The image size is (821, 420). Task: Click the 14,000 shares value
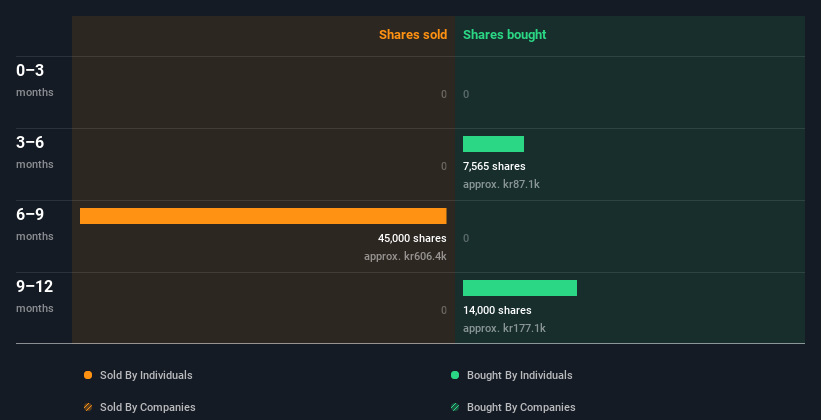(x=497, y=311)
